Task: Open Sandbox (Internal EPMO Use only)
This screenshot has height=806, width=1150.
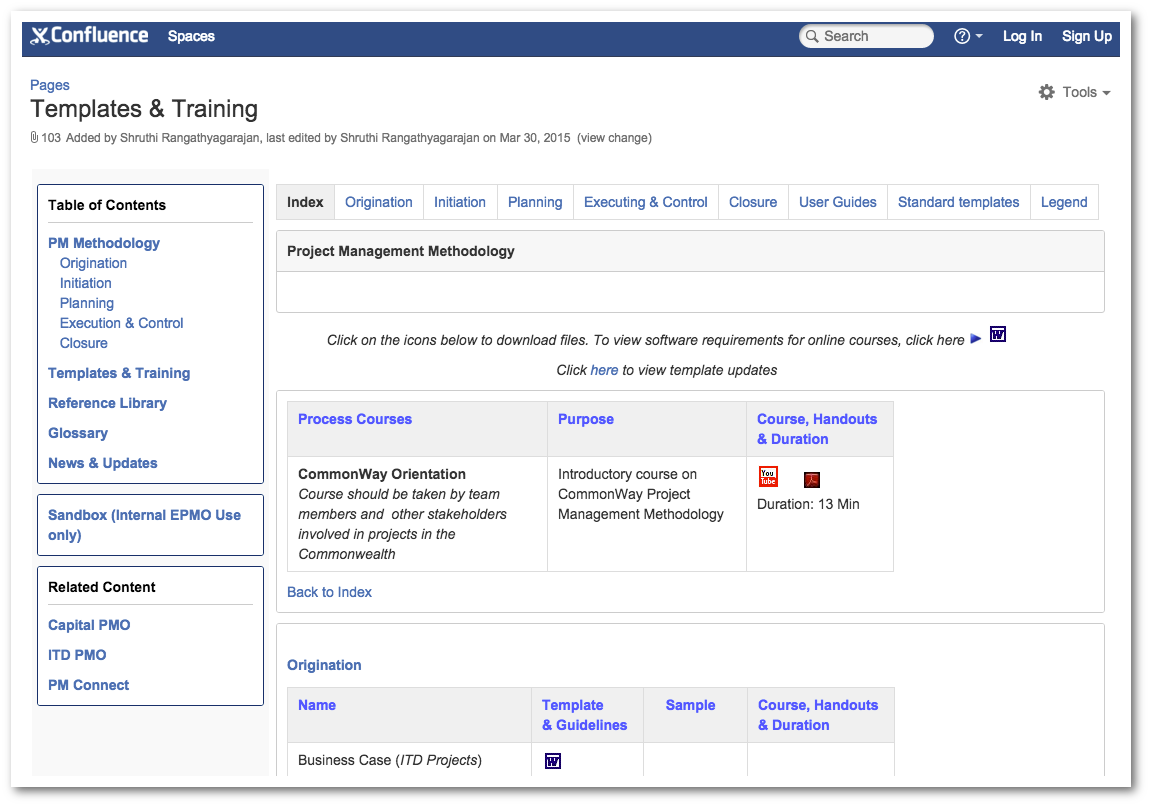Action: point(144,525)
